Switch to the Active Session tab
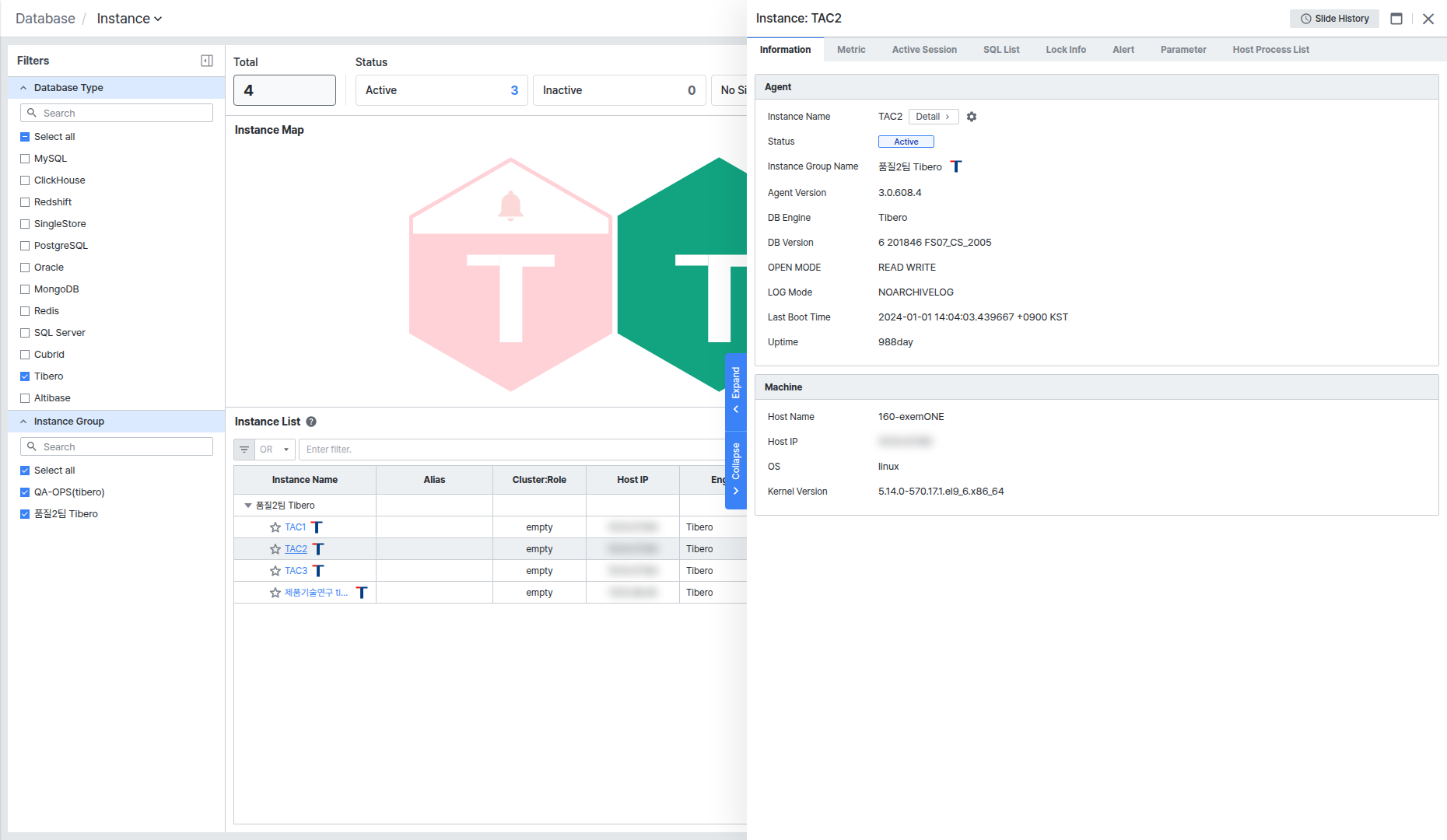This screenshot has width=1447, height=840. [x=924, y=50]
